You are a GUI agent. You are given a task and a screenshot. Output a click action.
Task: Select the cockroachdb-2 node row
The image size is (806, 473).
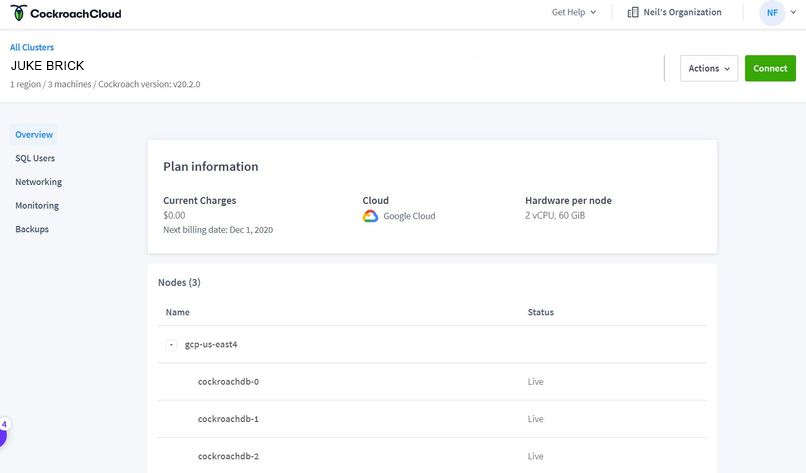click(x=432, y=456)
